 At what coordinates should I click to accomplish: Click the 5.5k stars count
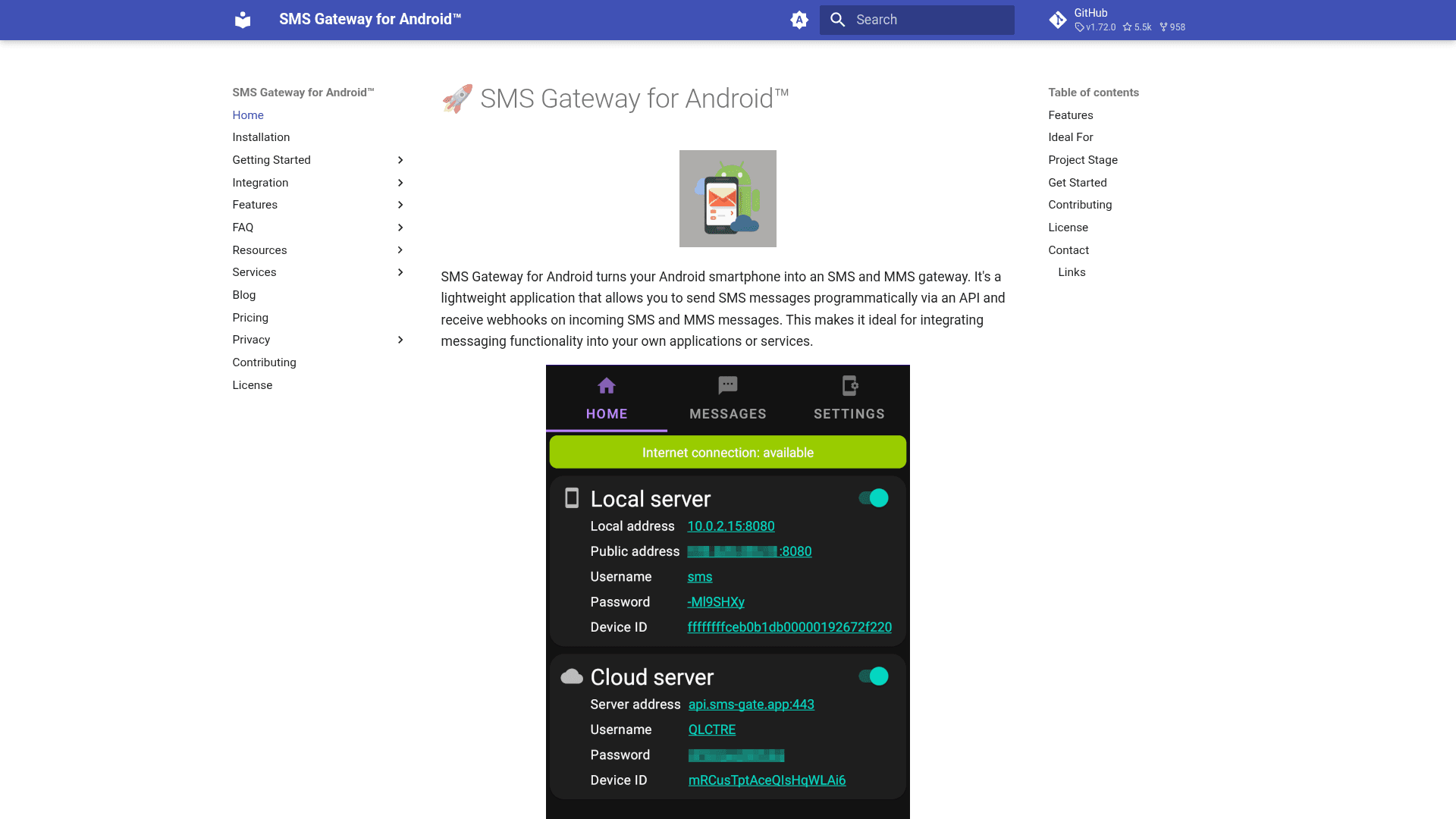(1137, 27)
